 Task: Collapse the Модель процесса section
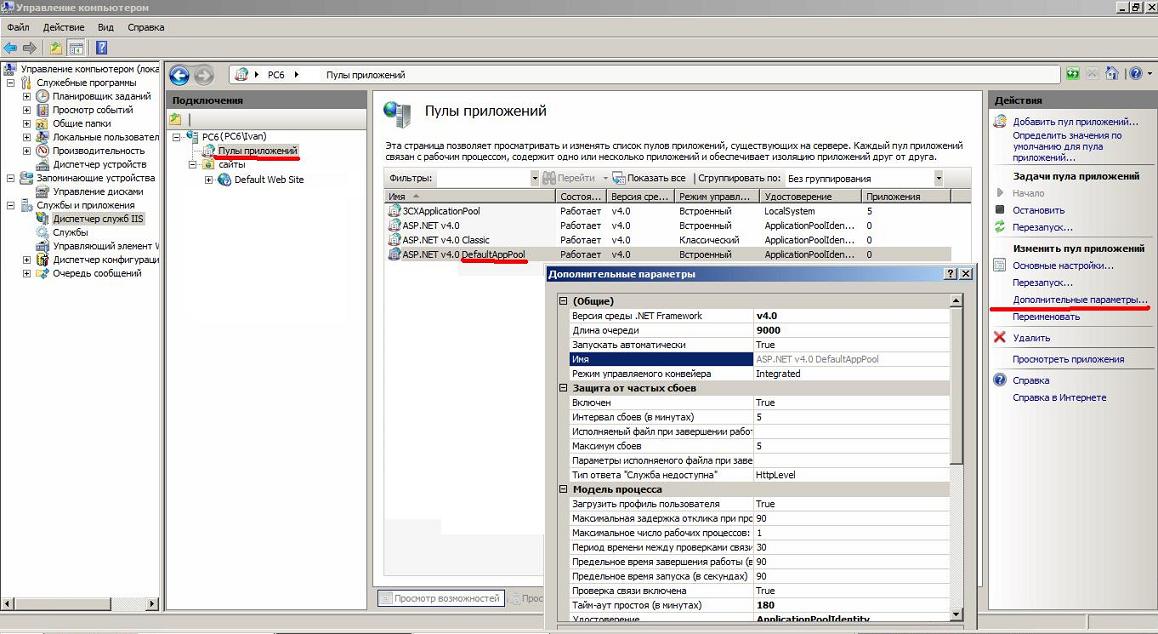563,490
